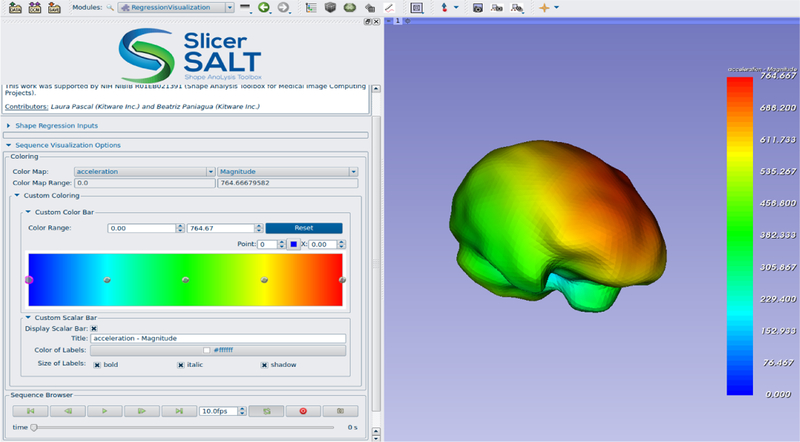Open the Magnitude component dropdown

point(287,172)
